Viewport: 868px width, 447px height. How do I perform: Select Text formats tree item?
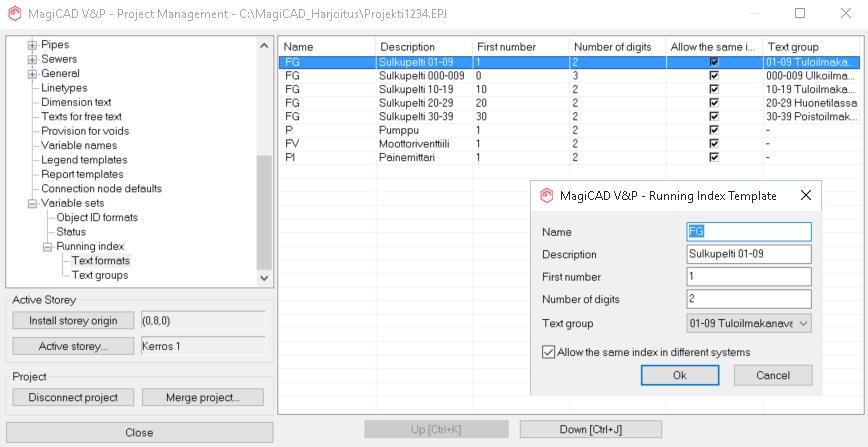pos(101,261)
